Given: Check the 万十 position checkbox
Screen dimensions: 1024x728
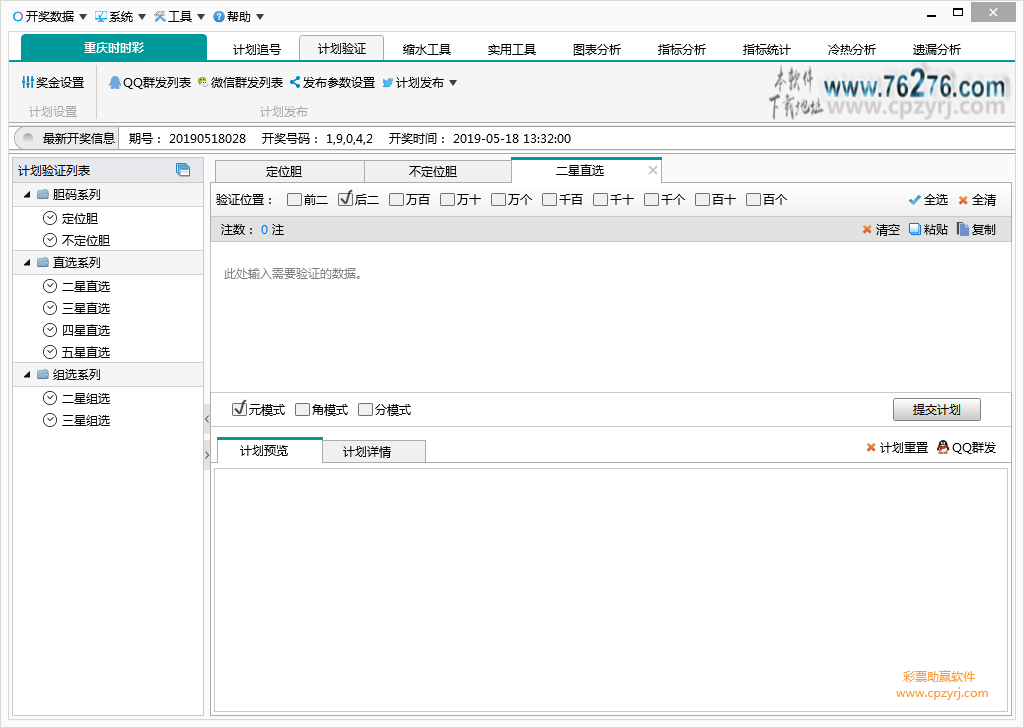Looking at the screenshot, I should [447, 200].
